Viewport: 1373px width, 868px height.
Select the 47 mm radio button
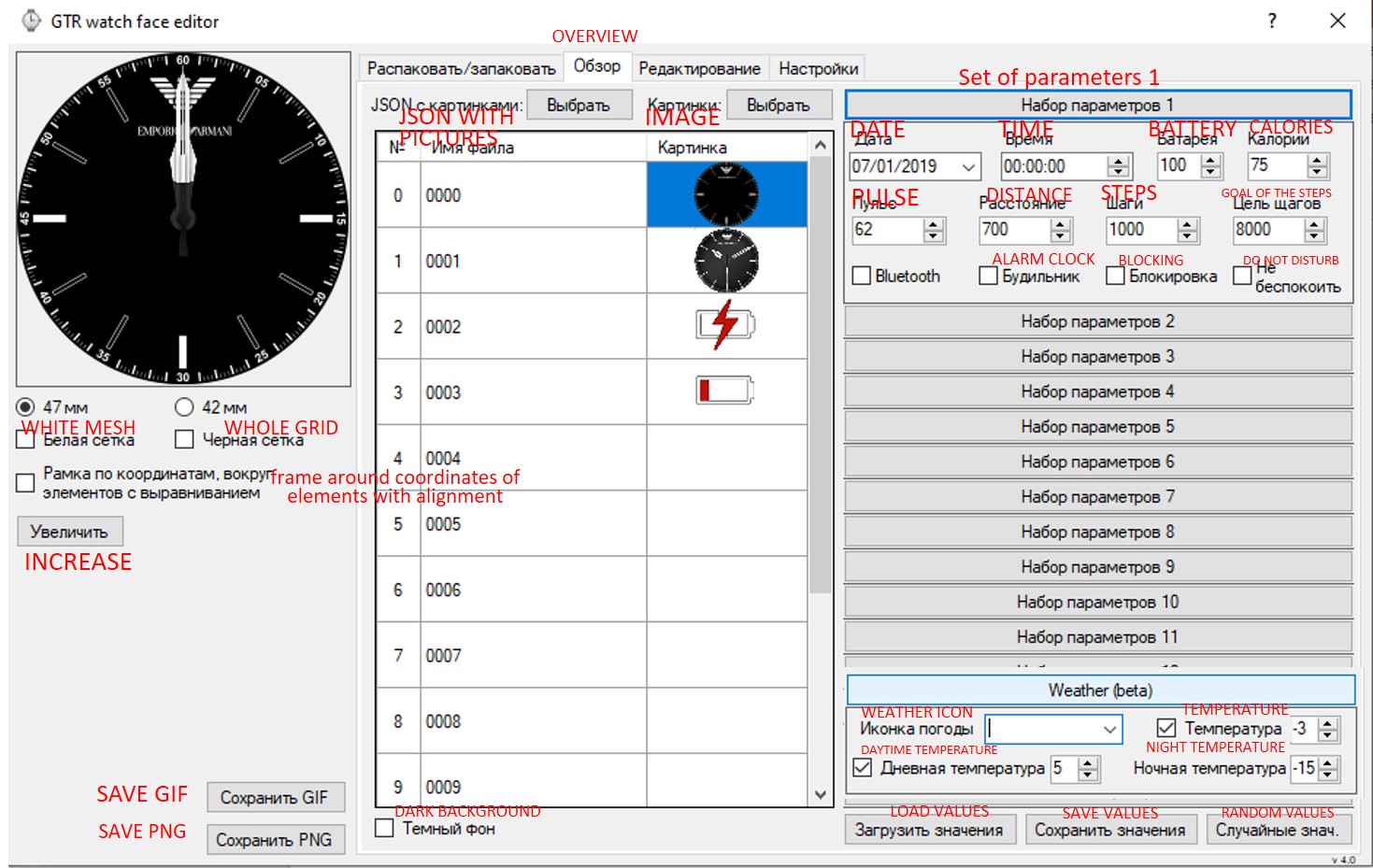25,407
